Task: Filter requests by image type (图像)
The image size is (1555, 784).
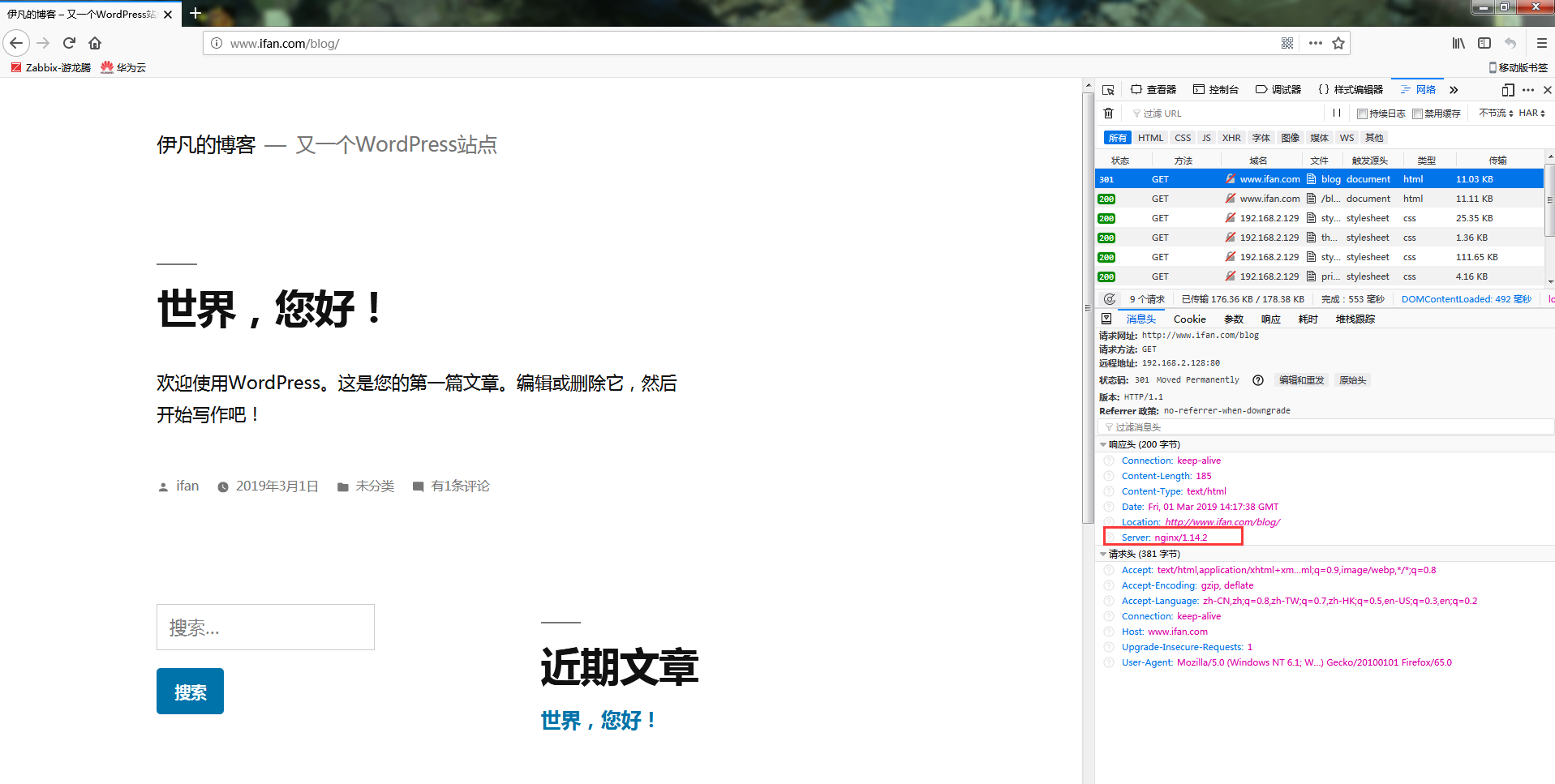Action: click(x=1291, y=138)
